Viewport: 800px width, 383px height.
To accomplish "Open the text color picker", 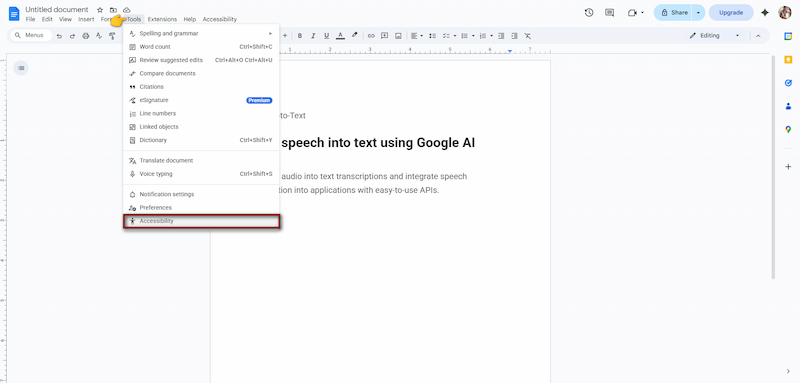I will click(x=340, y=36).
